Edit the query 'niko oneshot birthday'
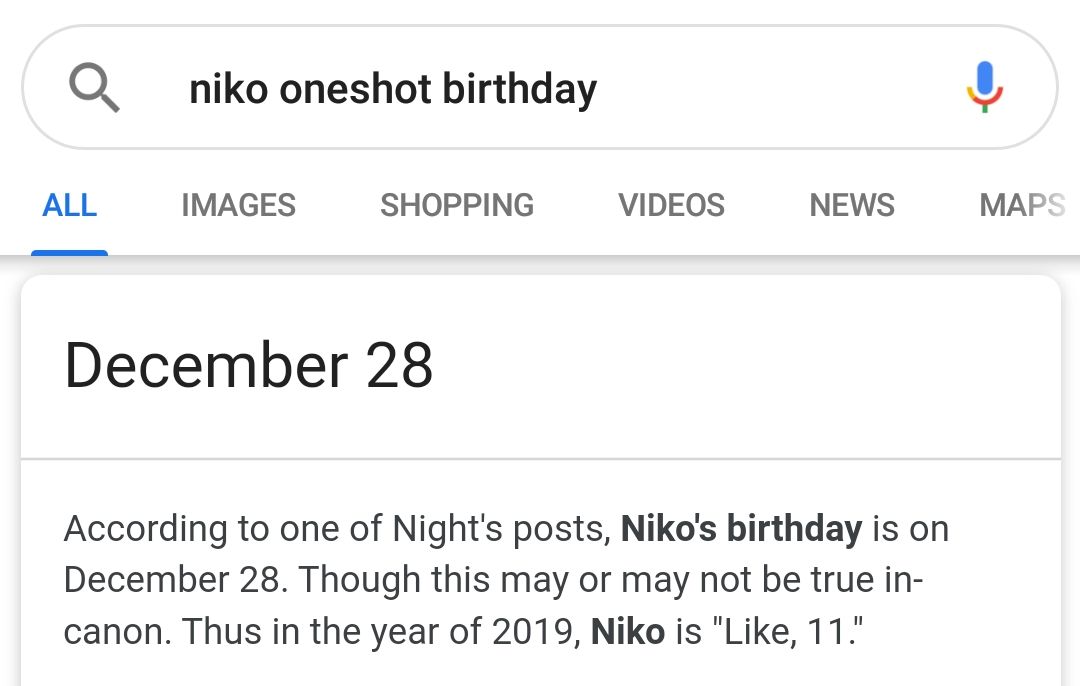Viewport: 1080px width, 686px height. (x=393, y=88)
